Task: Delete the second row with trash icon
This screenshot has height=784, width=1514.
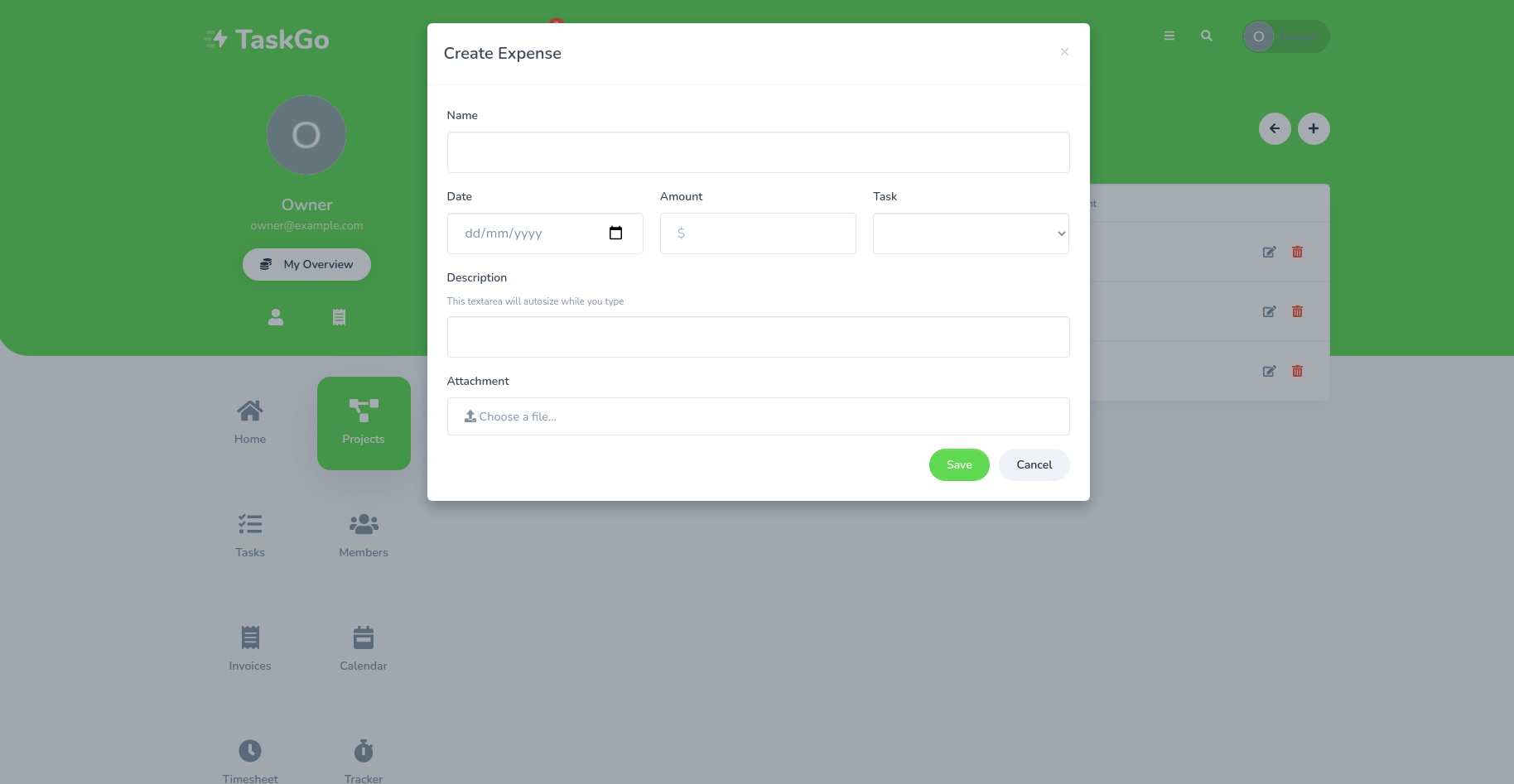Action: (x=1298, y=311)
